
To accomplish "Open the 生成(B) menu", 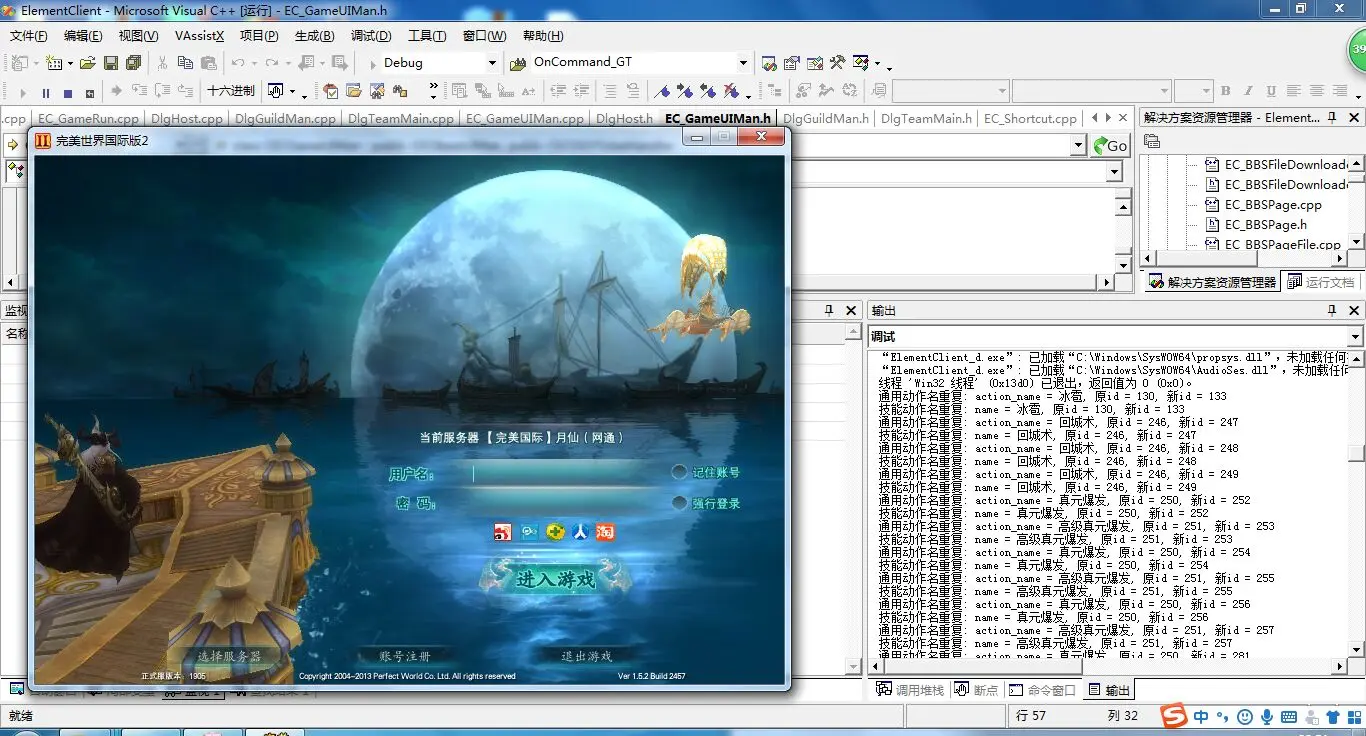I will click(x=315, y=36).
